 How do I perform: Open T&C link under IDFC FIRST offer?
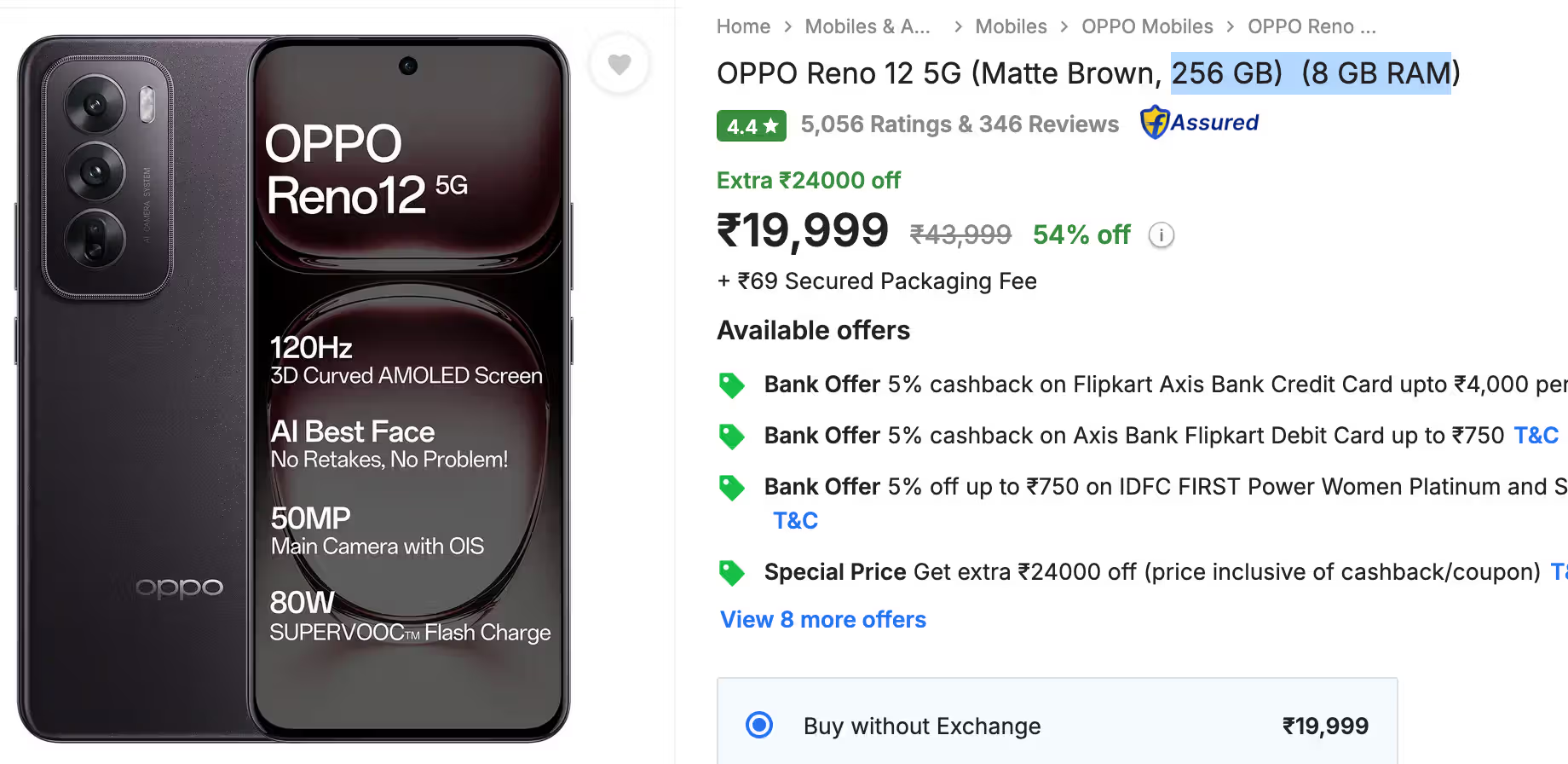[795, 521]
